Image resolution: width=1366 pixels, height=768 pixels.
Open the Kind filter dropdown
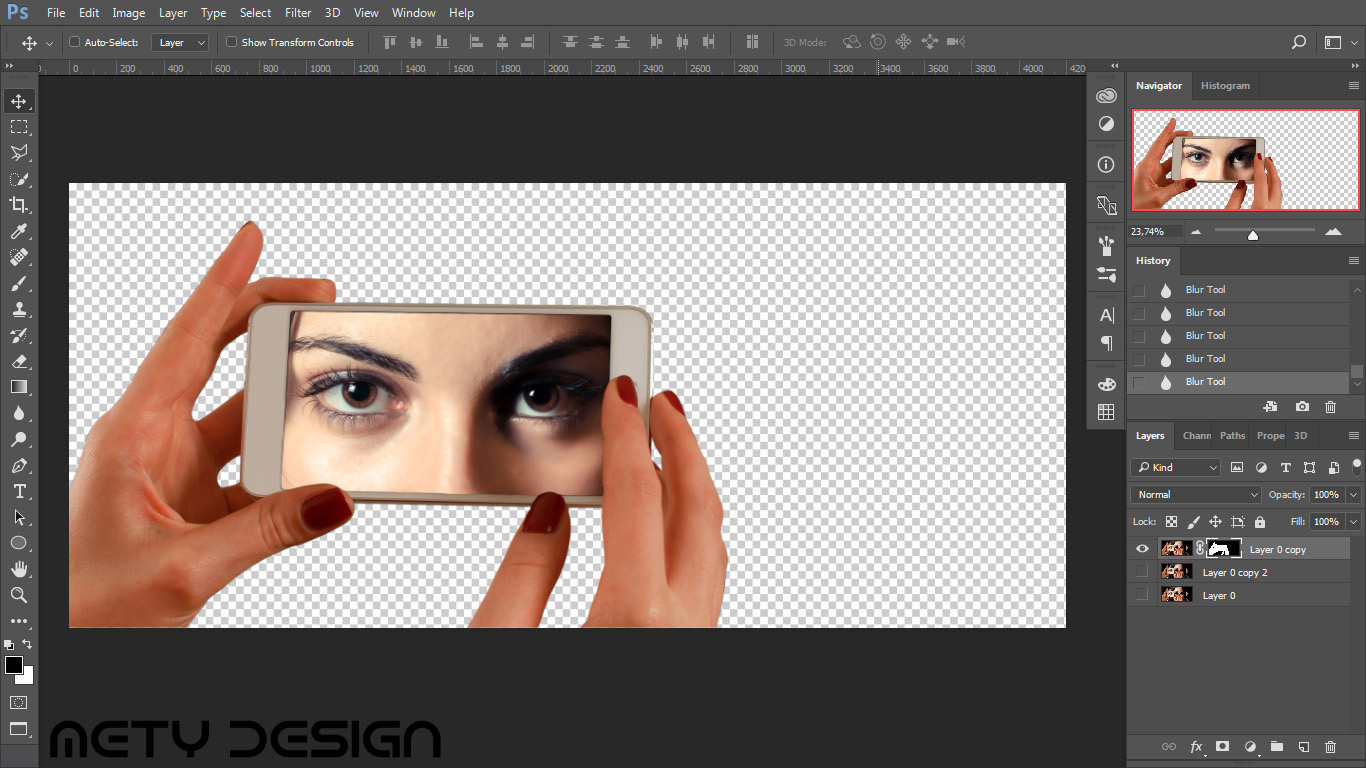(x=1176, y=467)
